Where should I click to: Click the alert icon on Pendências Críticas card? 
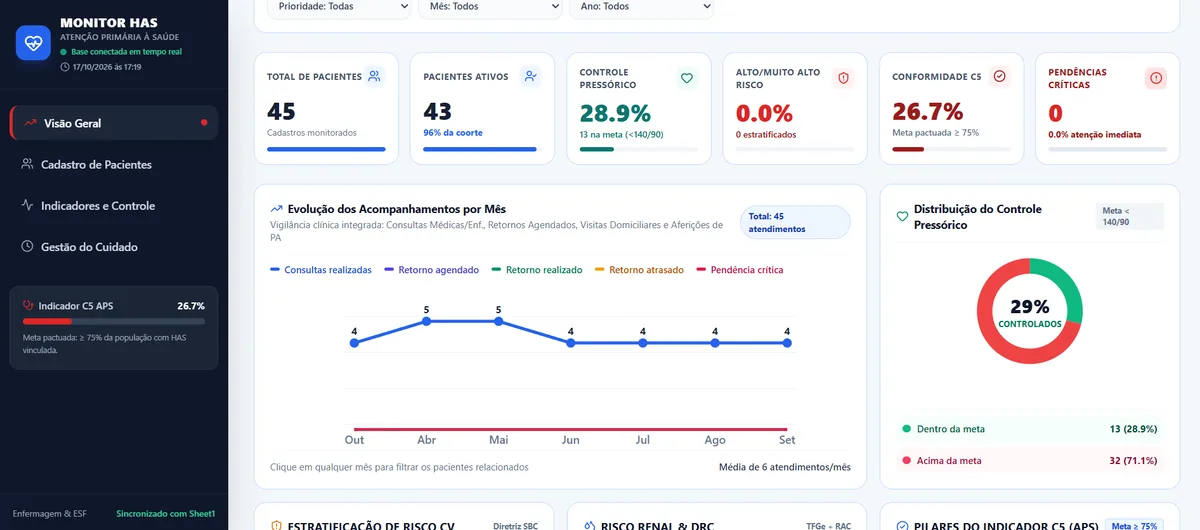[x=1156, y=78]
